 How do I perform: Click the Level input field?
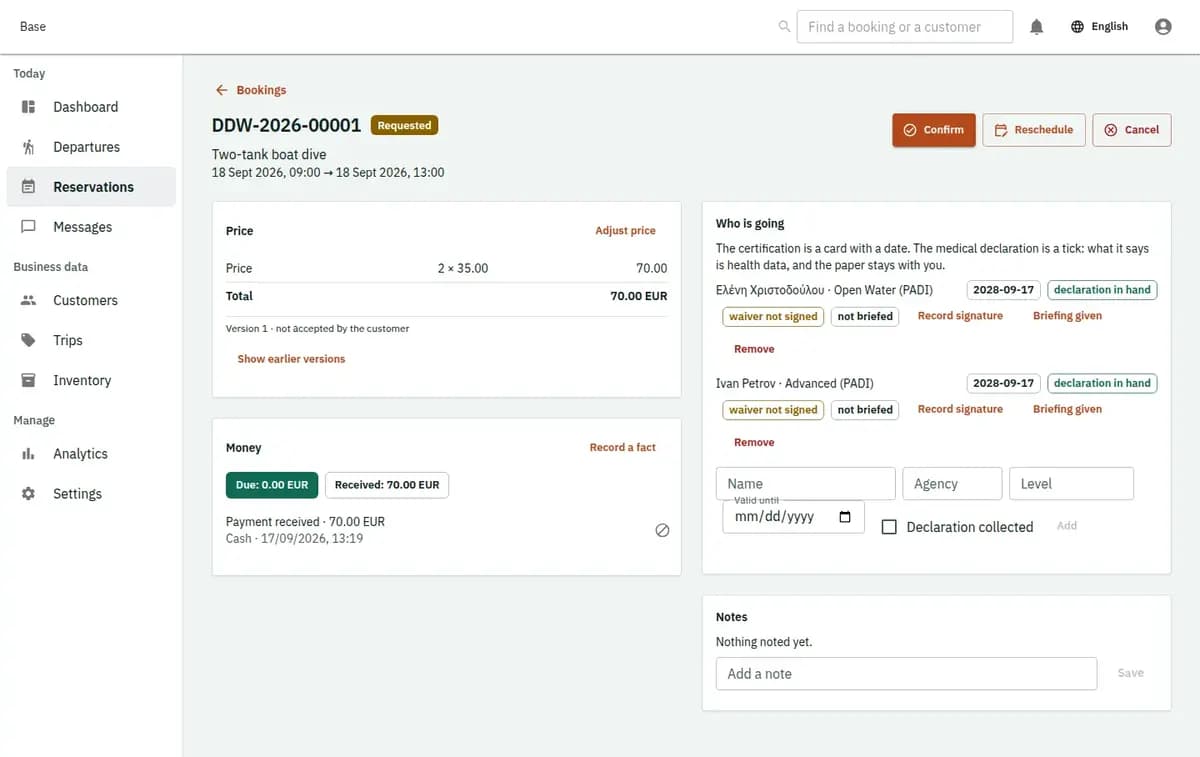[1071, 484]
